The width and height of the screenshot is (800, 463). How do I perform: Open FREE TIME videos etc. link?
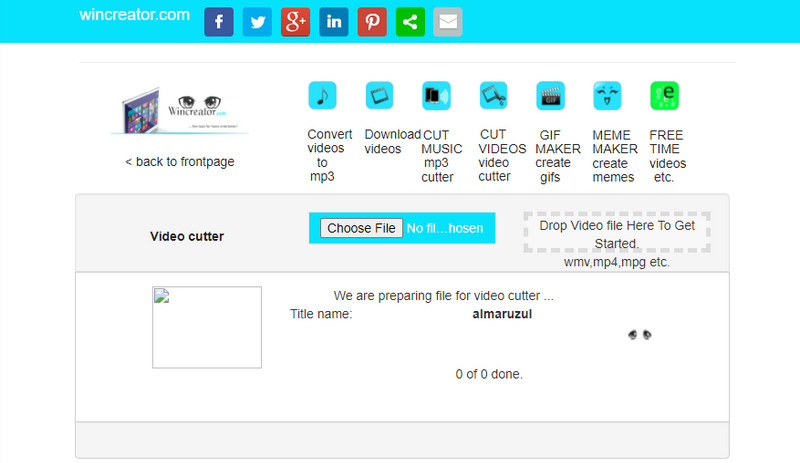coord(667,156)
